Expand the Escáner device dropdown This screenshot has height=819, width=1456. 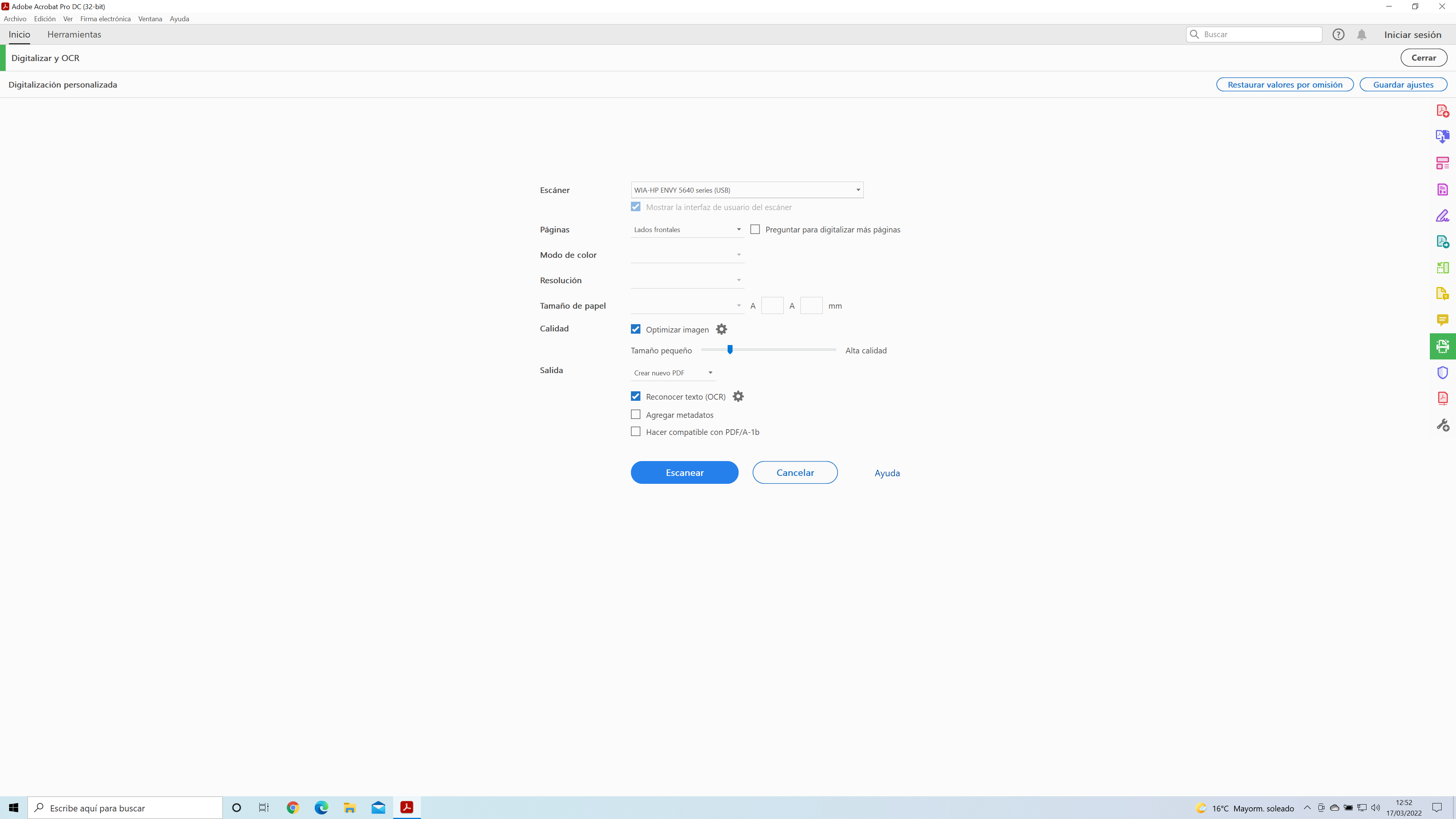[x=747, y=190]
